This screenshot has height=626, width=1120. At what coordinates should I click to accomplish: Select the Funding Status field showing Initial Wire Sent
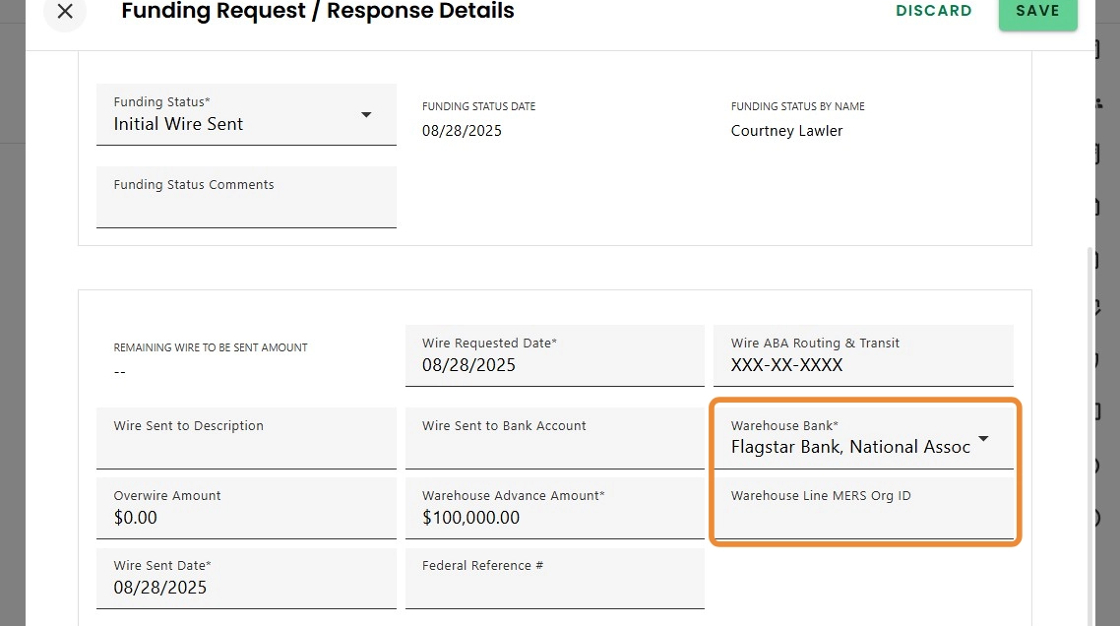point(230,124)
